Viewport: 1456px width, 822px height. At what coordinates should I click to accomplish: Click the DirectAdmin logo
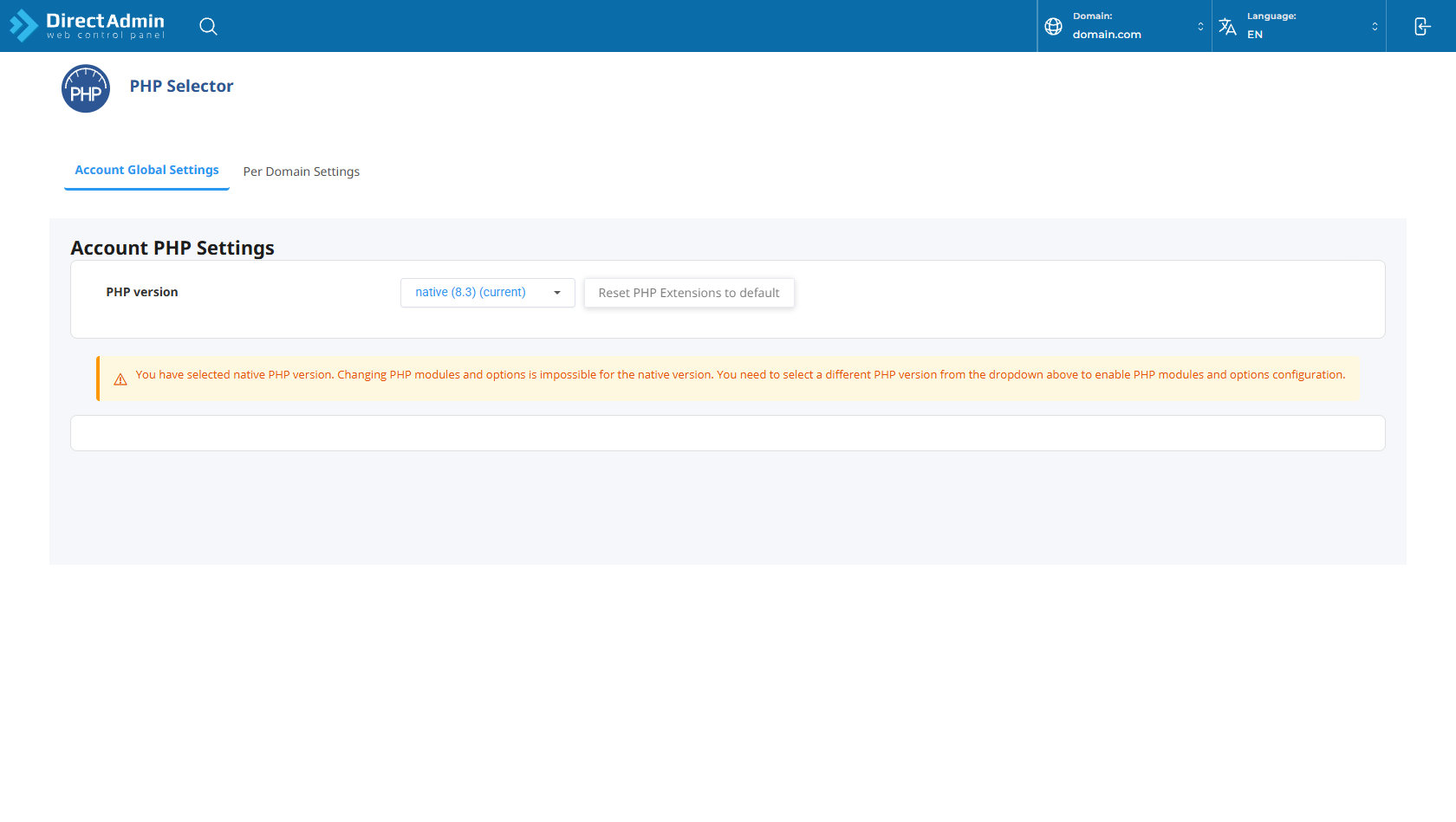[87, 26]
